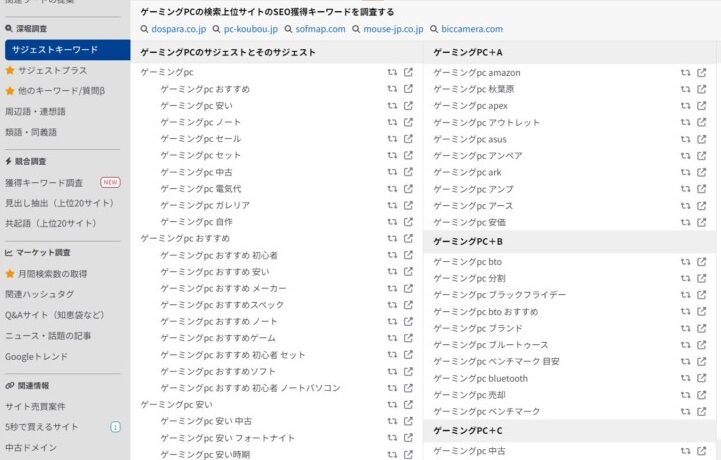Click keyword text ゲーミングpc セット
This screenshot has width=721, height=460.
click(200, 155)
